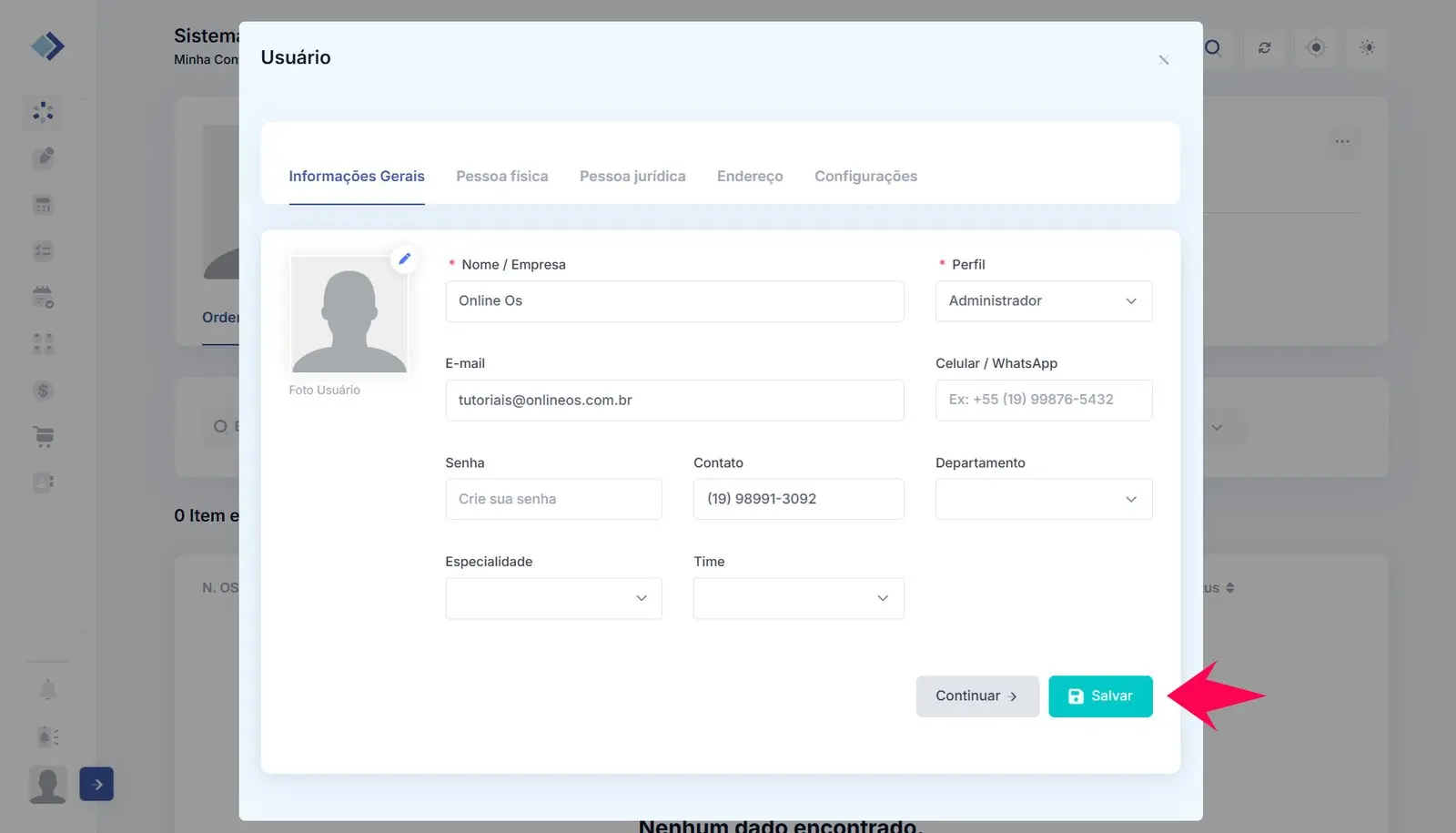Close the Usuário dialog with the X
Screen dimensions: 1456x833
coord(1163,60)
